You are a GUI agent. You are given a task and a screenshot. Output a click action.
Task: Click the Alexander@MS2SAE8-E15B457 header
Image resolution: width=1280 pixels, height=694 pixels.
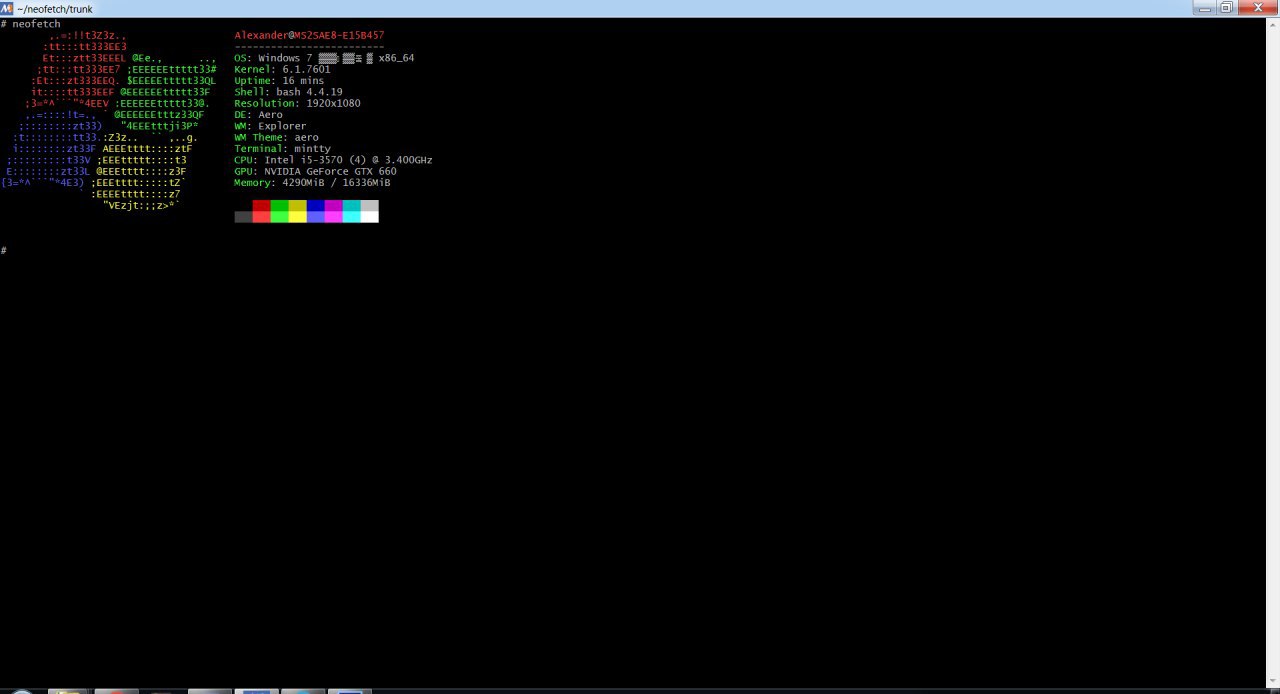pos(309,35)
